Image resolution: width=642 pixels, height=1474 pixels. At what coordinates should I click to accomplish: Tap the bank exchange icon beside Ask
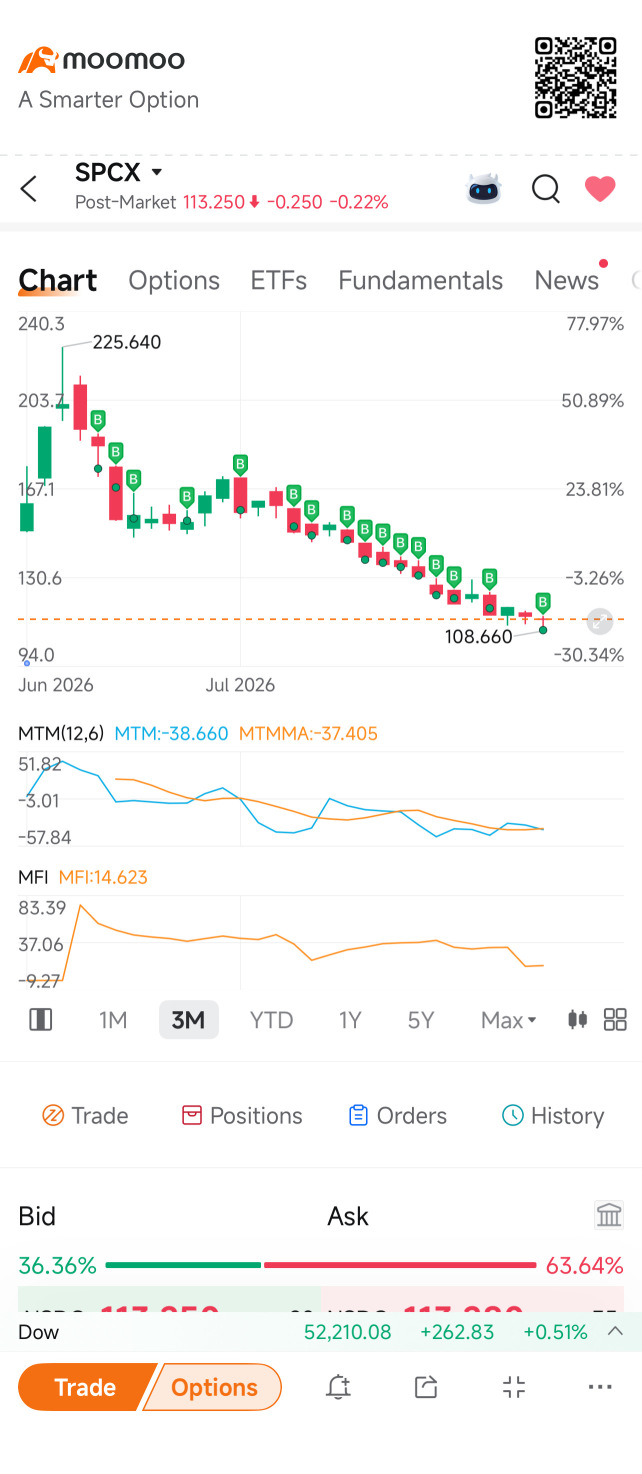click(x=609, y=1215)
